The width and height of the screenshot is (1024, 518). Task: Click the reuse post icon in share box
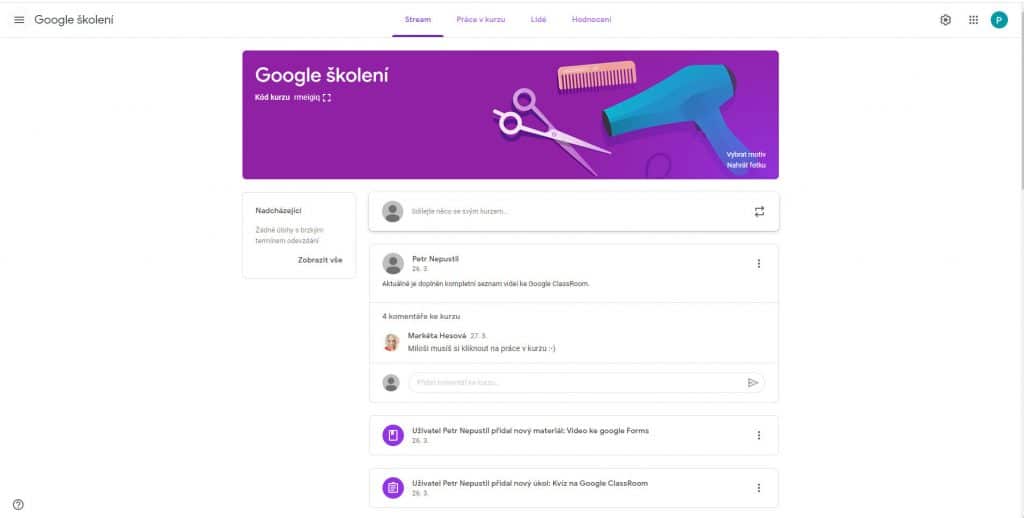[759, 212]
